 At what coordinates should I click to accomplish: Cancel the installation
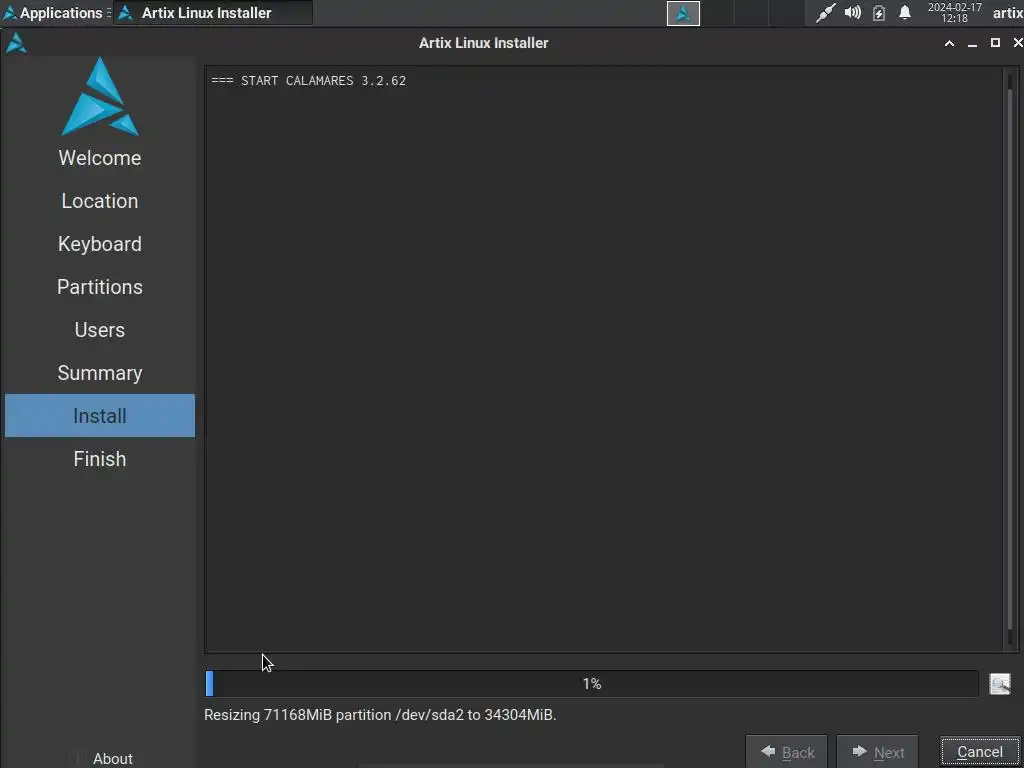click(x=980, y=752)
